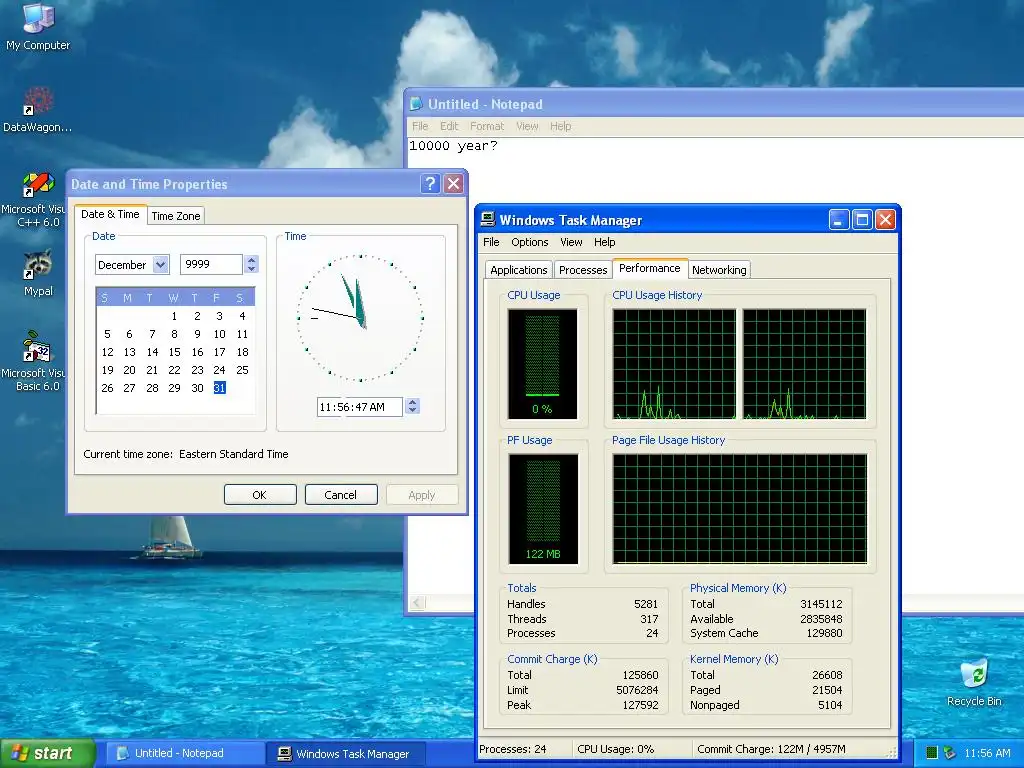The image size is (1024, 768).
Task: Open the Networking tab in Task Manager
Action: pos(719,270)
